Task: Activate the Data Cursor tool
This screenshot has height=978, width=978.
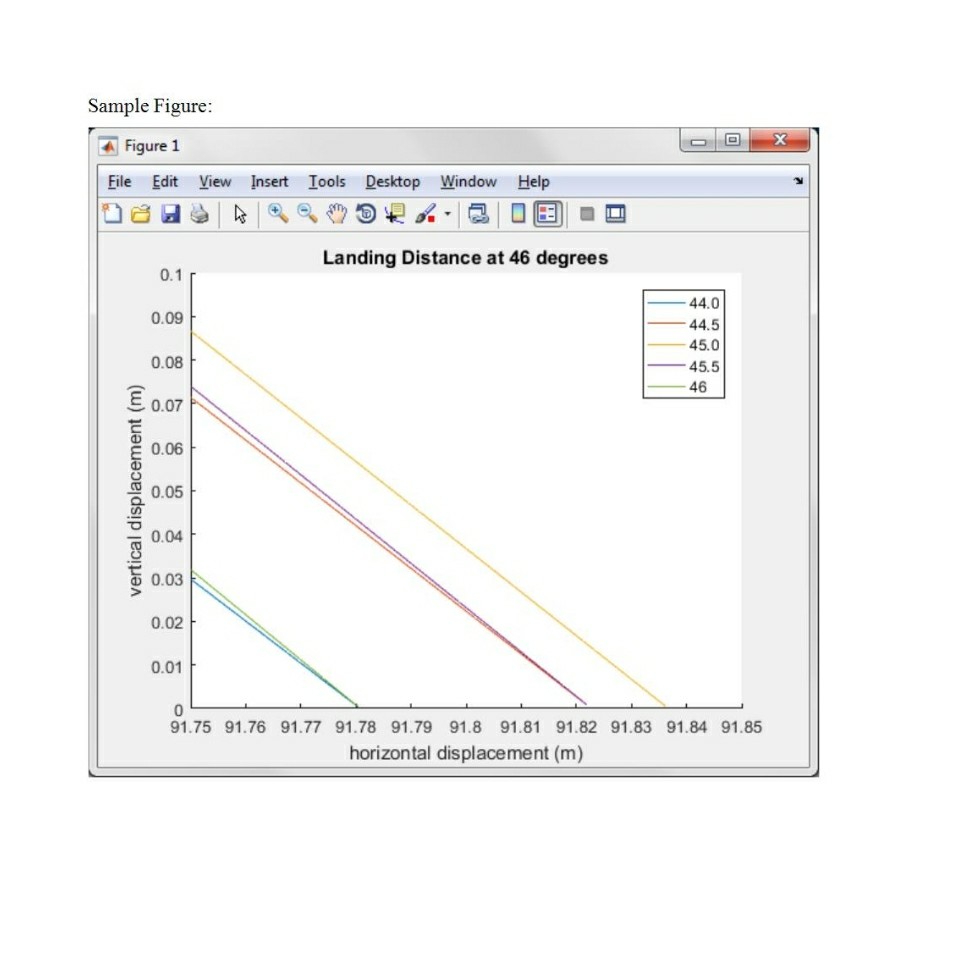Action: [x=396, y=213]
